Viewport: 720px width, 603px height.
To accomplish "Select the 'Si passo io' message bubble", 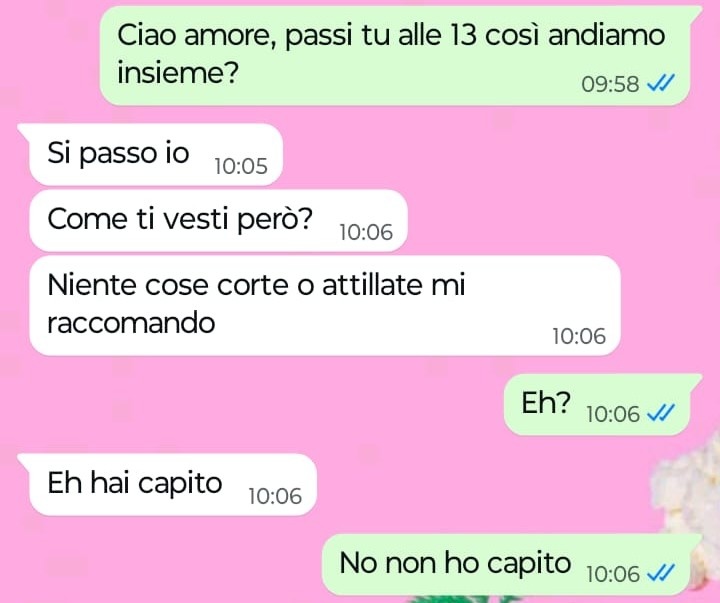I will [x=156, y=154].
